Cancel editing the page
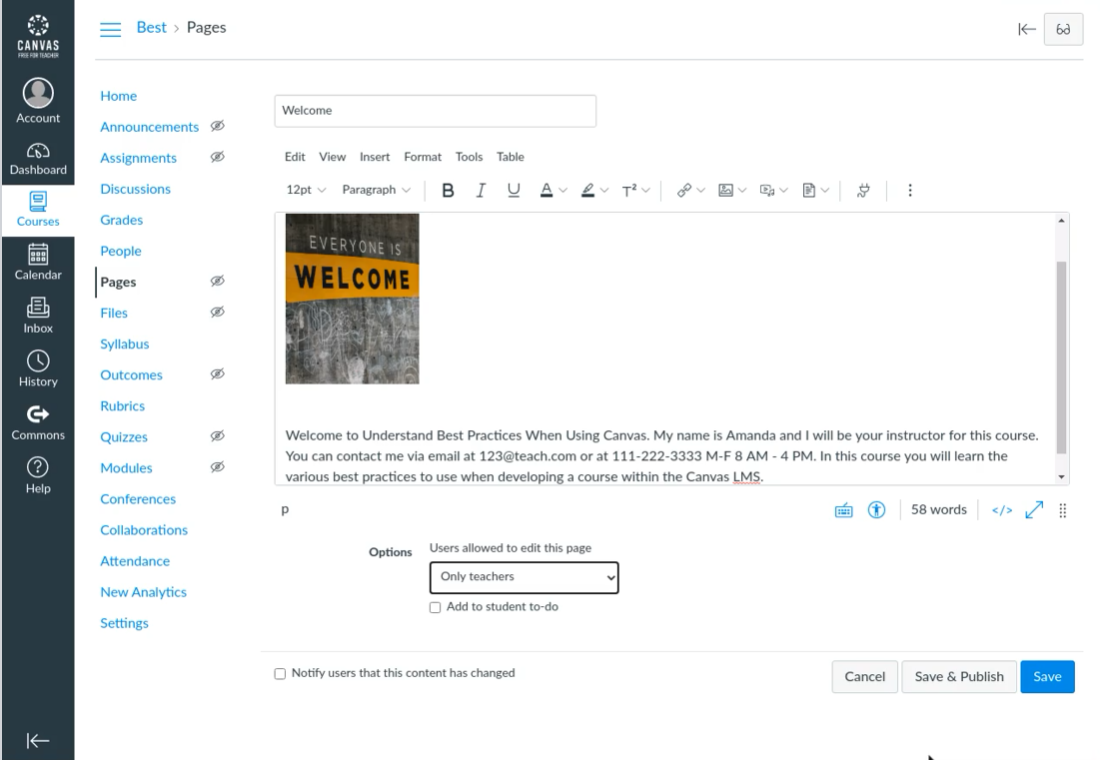The height and width of the screenshot is (760, 1100). point(864,676)
